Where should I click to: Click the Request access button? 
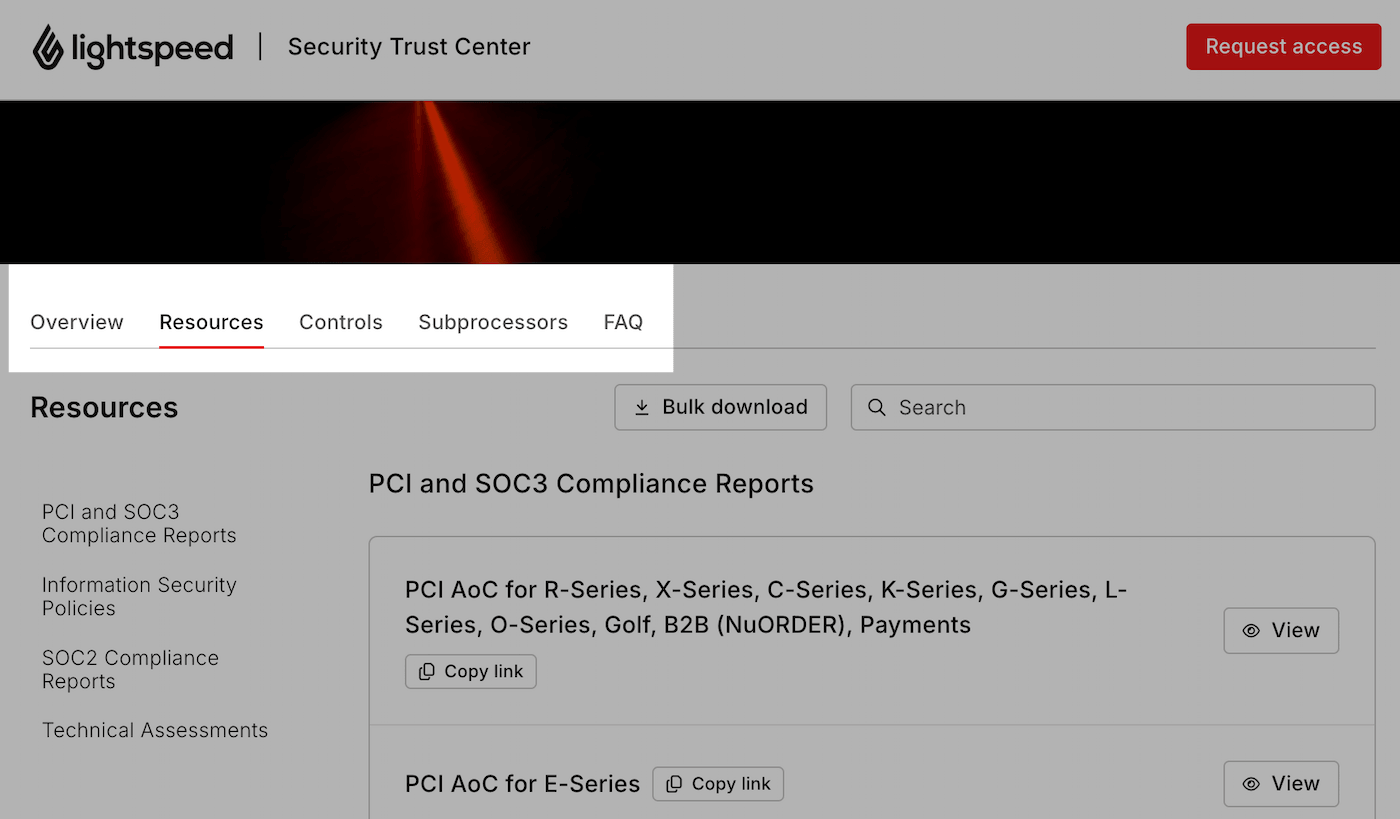1283,47
